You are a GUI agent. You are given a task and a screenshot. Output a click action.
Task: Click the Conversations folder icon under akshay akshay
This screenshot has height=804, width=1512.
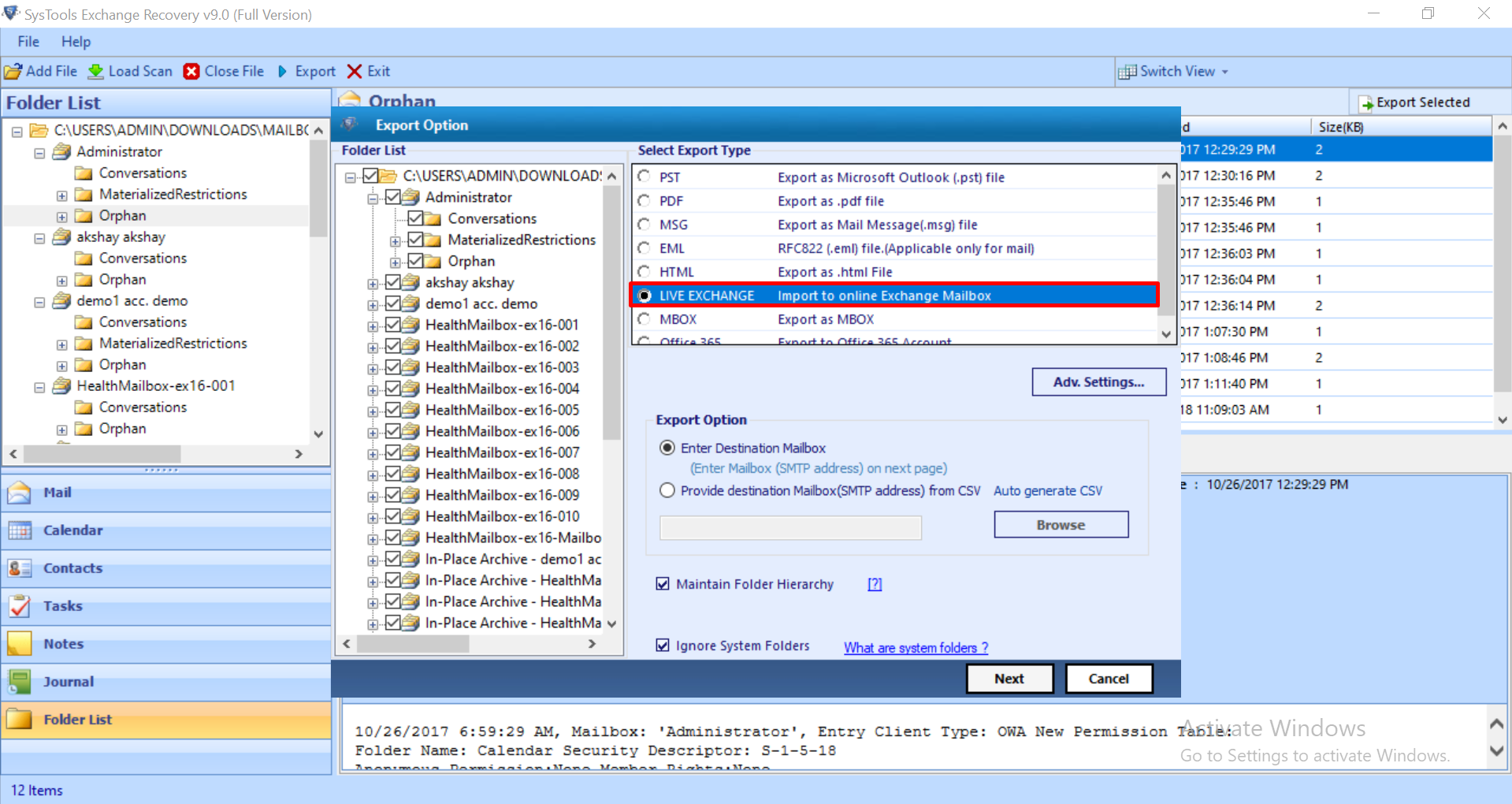click(84, 258)
